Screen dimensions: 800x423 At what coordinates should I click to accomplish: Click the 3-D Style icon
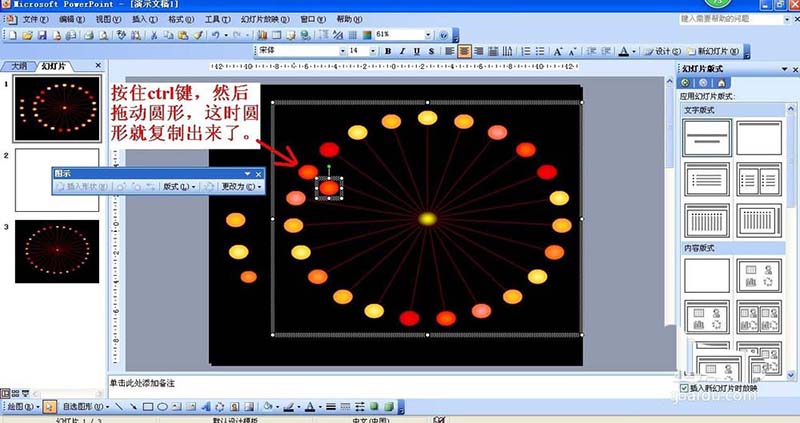click(x=389, y=407)
